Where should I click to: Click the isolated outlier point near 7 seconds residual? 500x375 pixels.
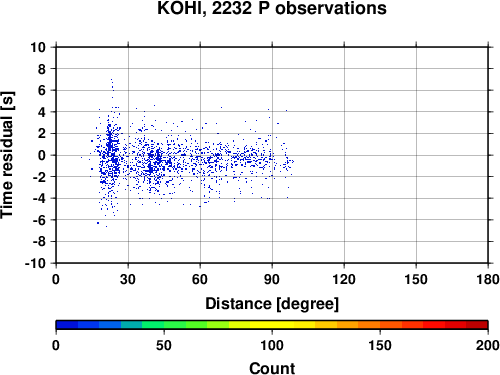pyautogui.click(x=111, y=80)
